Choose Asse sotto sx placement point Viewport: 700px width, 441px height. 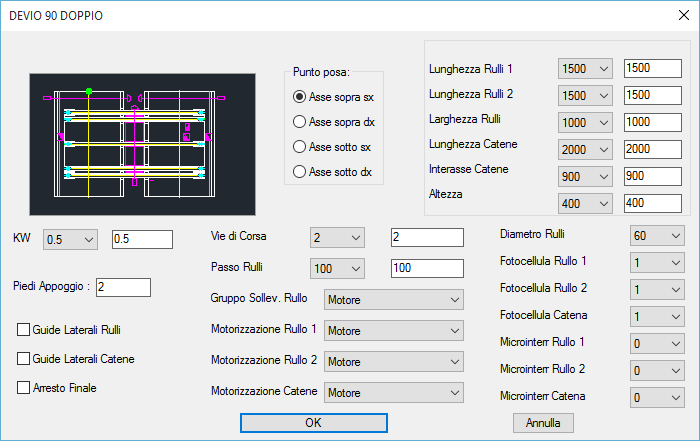tap(332, 147)
